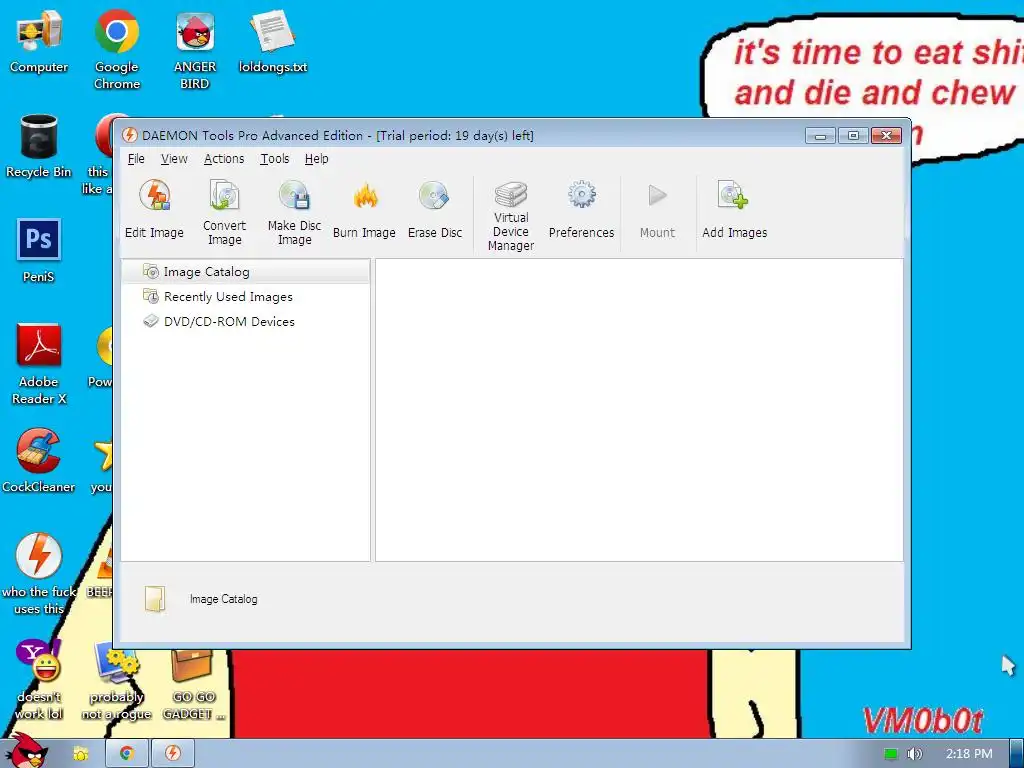The width and height of the screenshot is (1024, 768).
Task: Select the Photoshop PeniS desktop icon
Action: click(x=39, y=251)
